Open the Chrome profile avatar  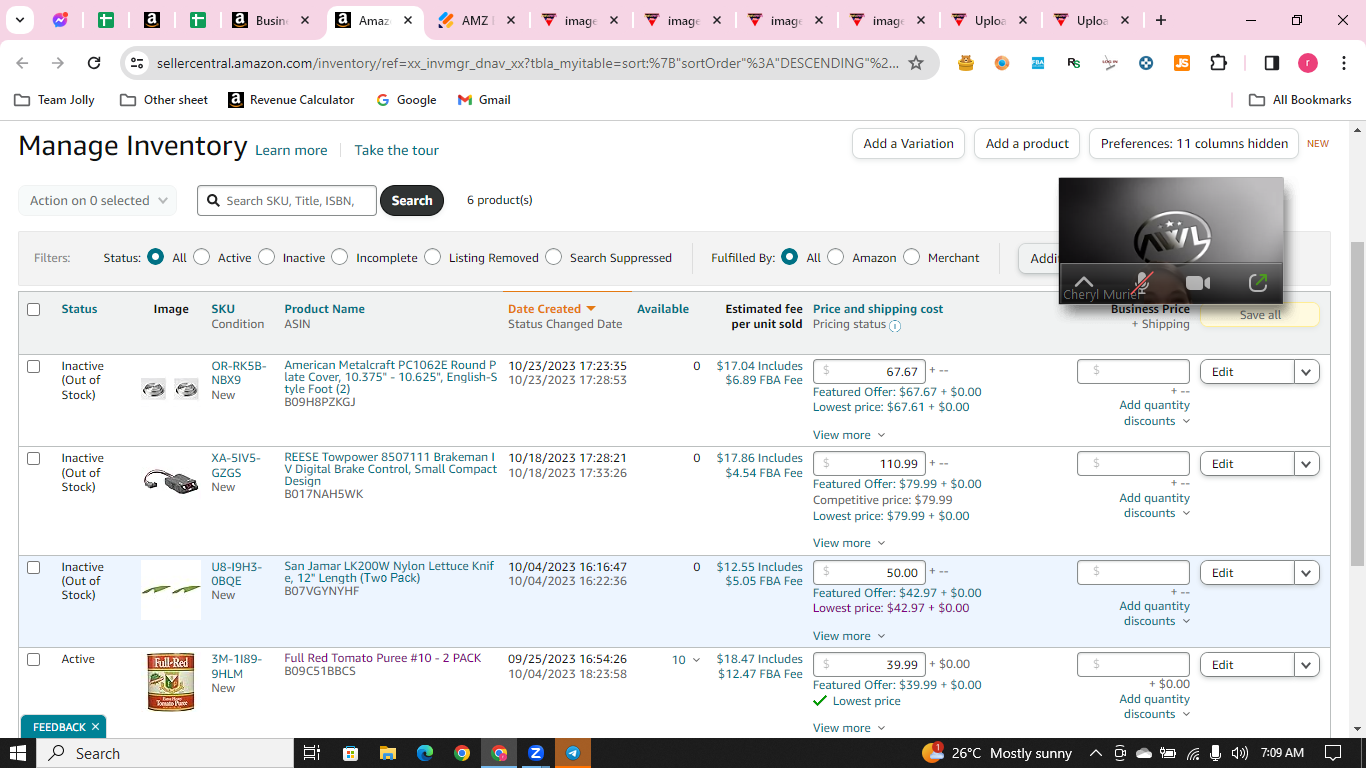tap(1308, 63)
